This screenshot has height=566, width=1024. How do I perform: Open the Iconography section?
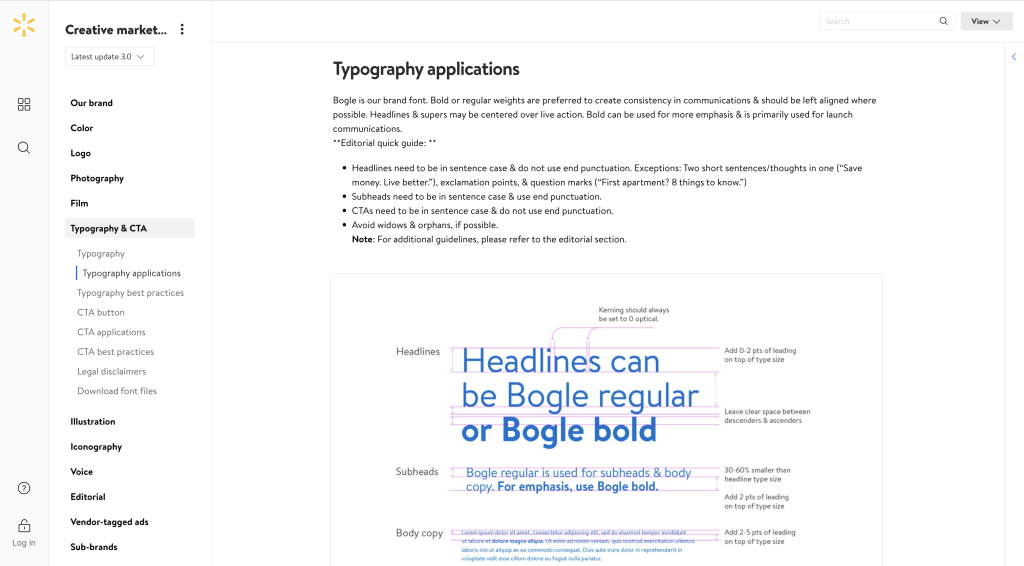coord(96,447)
